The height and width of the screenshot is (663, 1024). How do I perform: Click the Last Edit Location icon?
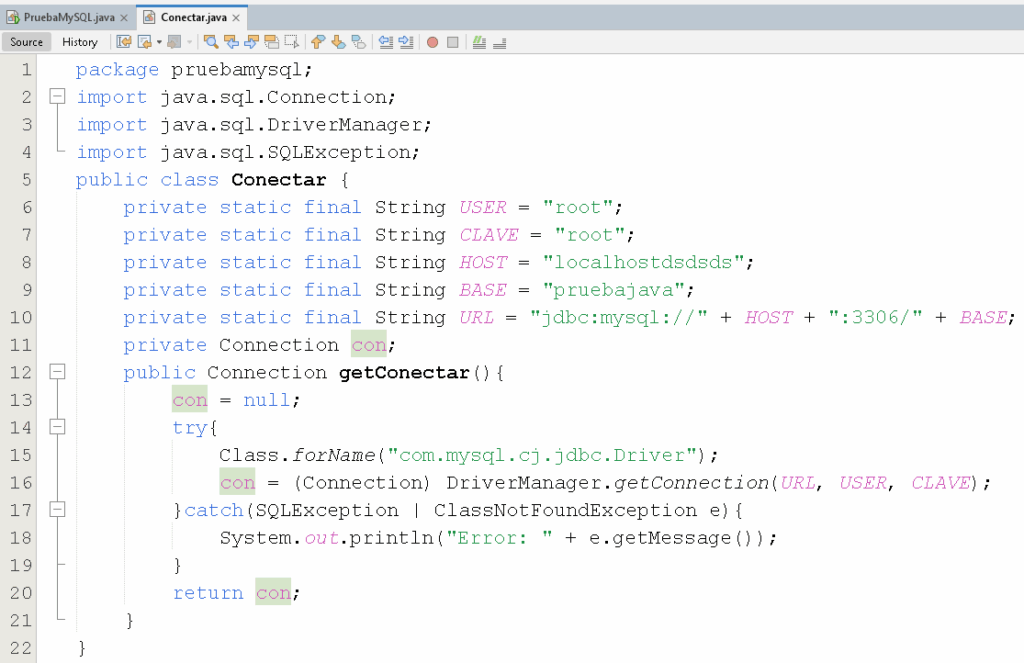coord(123,41)
